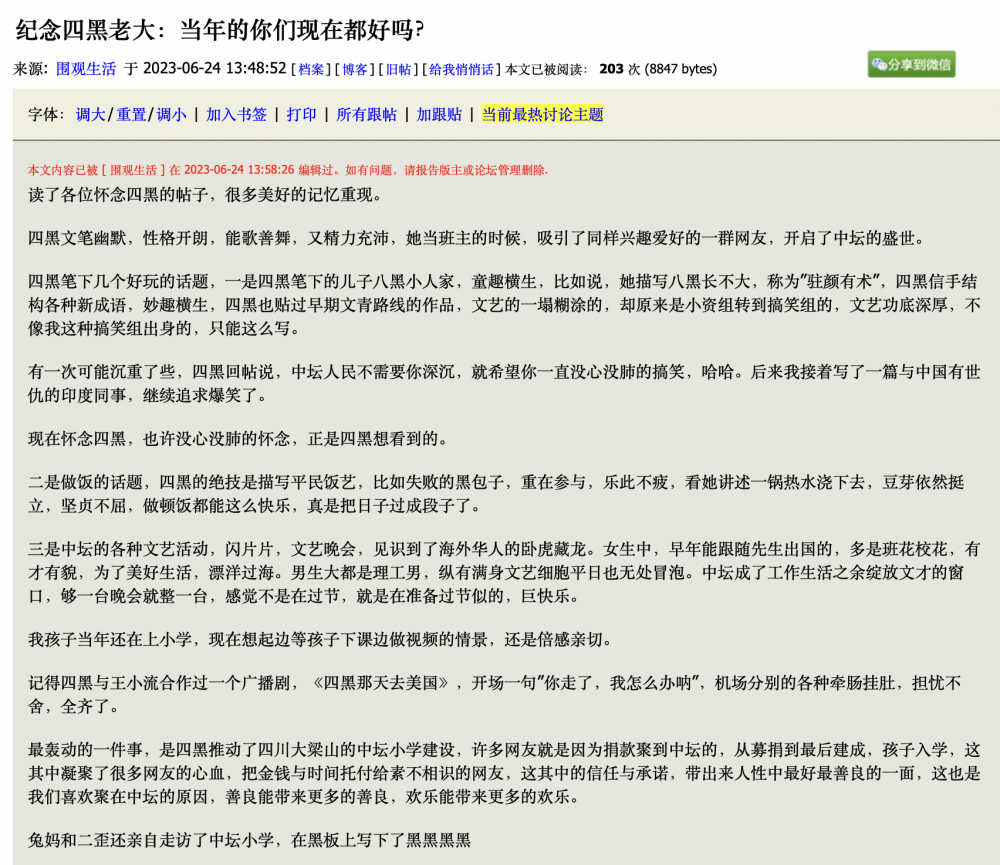View the author's 旧帖 old posts
This screenshot has width=1000, height=865.
(398, 69)
